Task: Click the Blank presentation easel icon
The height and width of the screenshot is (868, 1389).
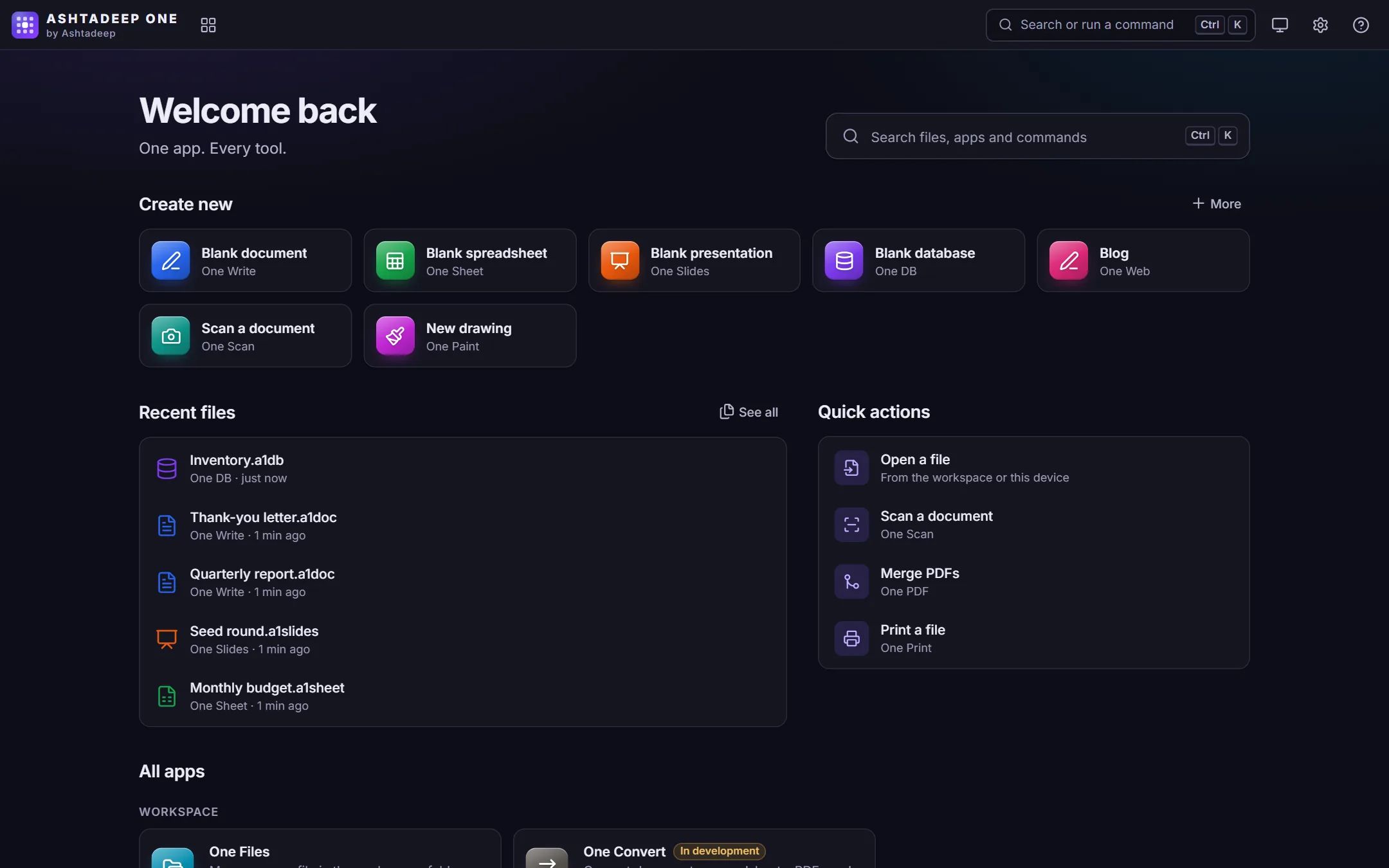Action: point(620,260)
